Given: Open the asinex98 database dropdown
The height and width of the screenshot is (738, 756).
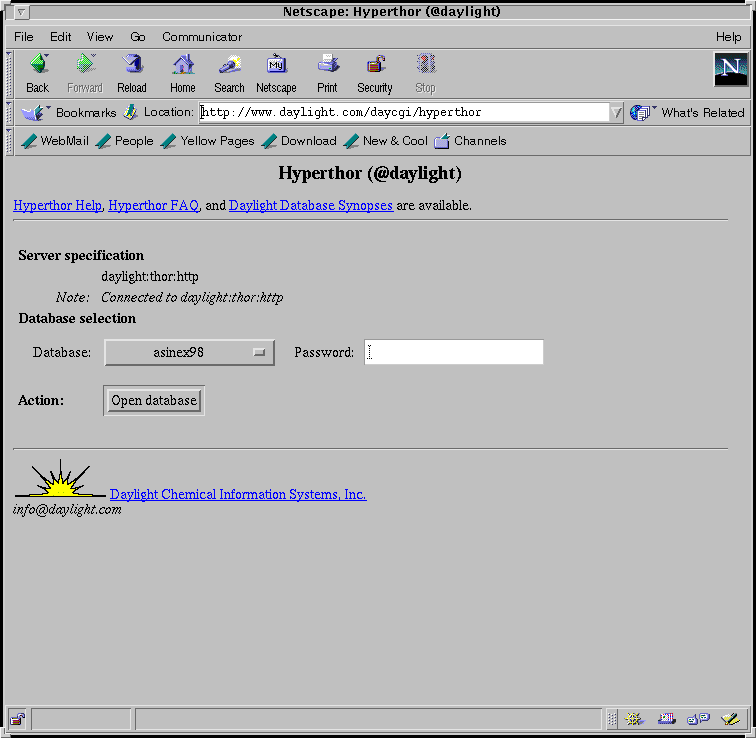Looking at the screenshot, I should coord(189,352).
